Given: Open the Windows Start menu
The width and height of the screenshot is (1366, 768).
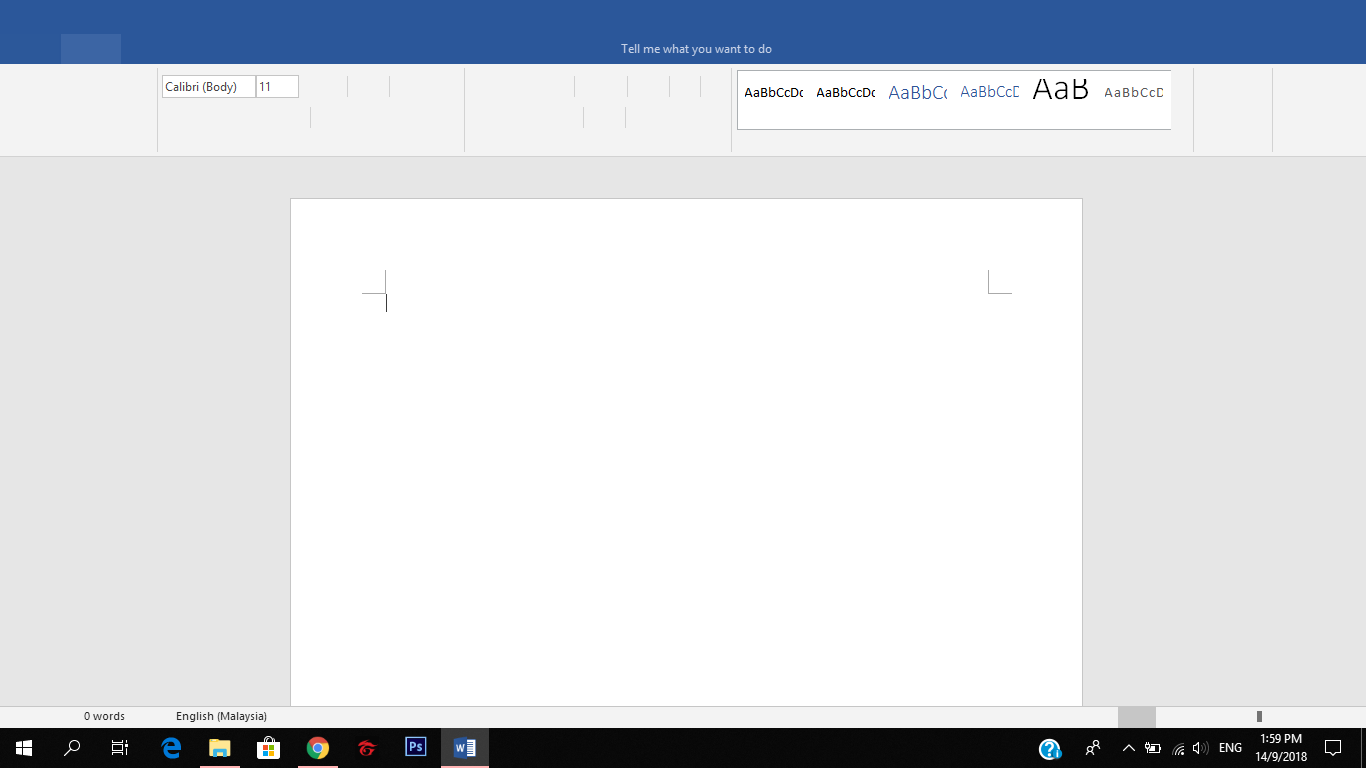Looking at the screenshot, I should pyautogui.click(x=24, y=747).
